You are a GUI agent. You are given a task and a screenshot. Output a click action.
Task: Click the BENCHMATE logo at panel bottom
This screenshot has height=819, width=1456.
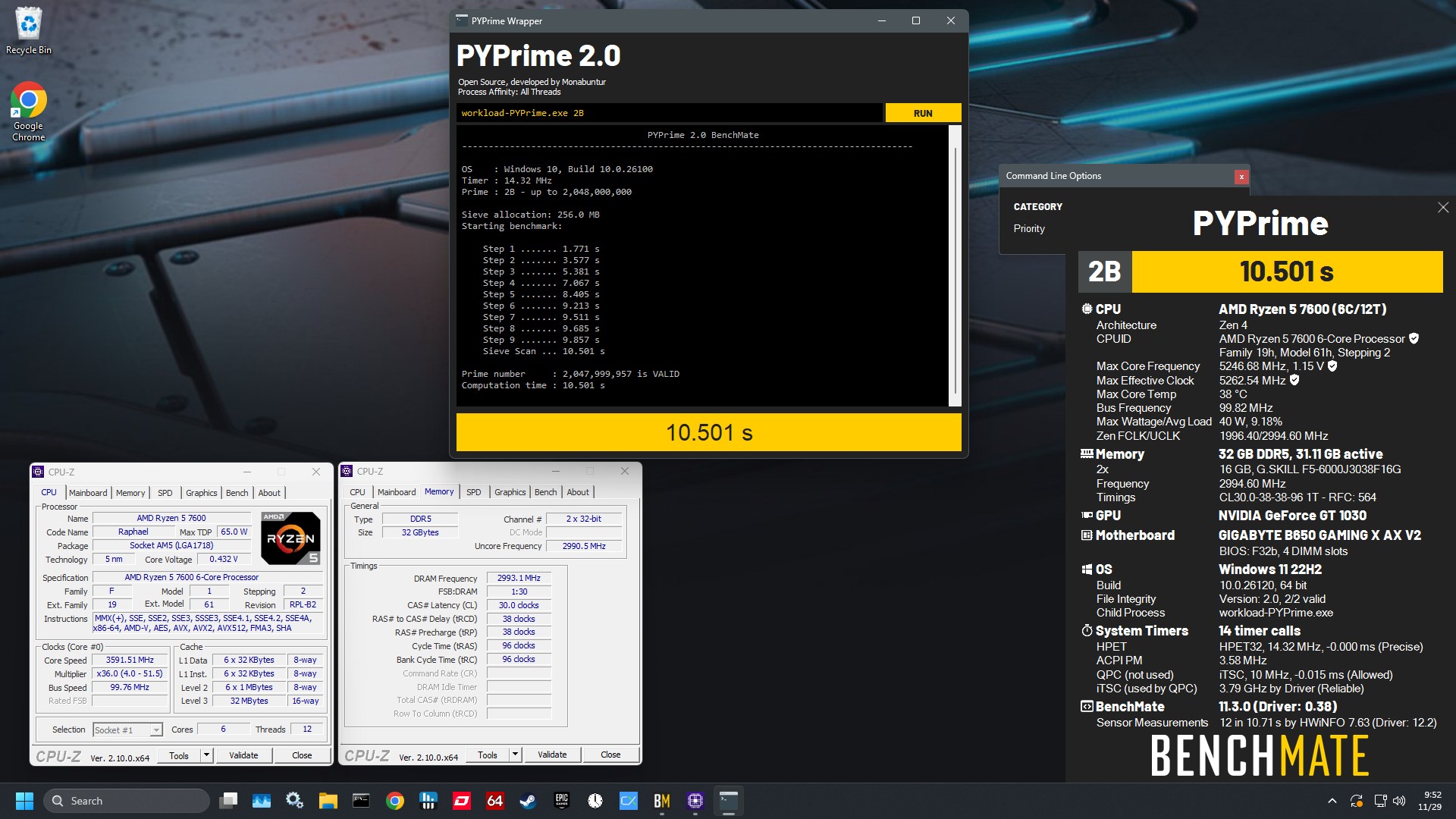1260,755
